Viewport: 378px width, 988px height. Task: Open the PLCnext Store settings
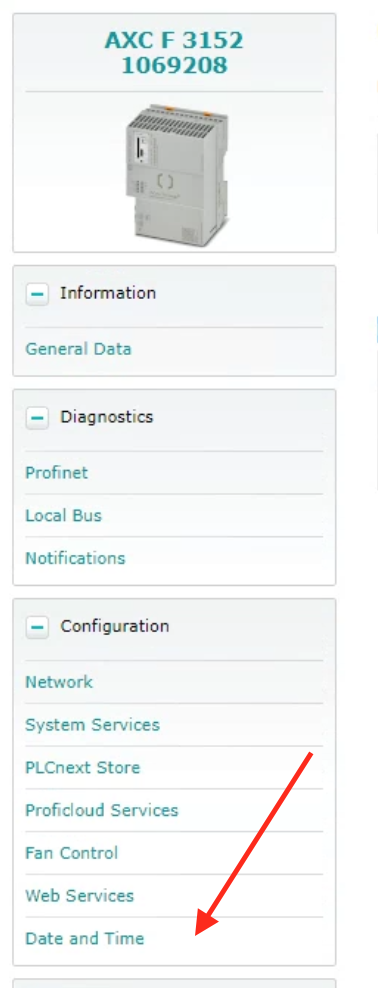click(83, 767)
